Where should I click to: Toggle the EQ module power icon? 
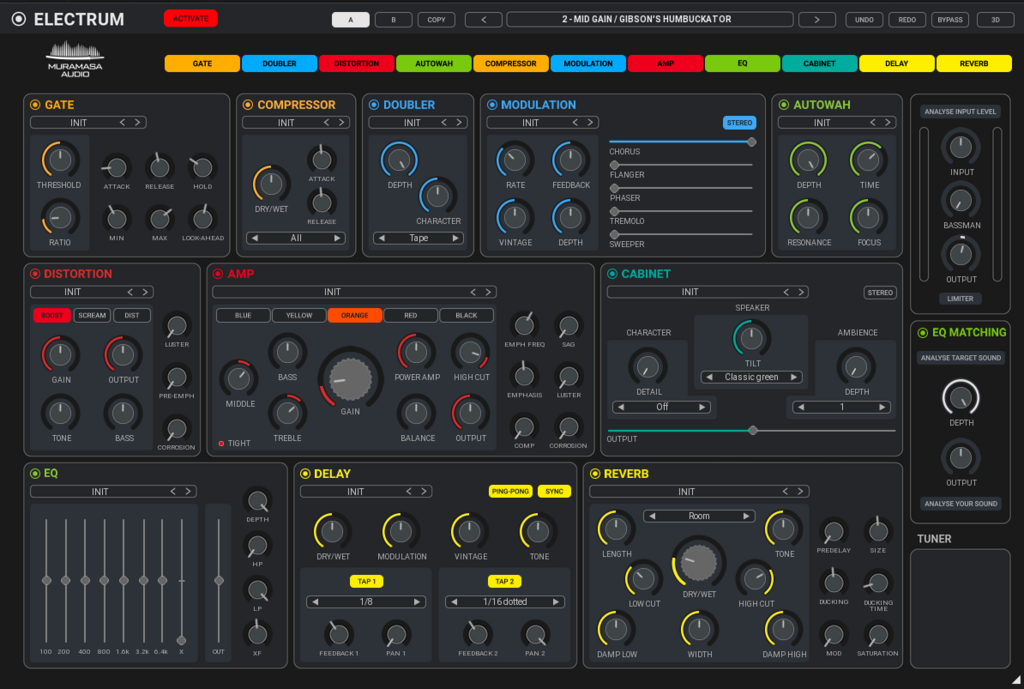point(35,473)
